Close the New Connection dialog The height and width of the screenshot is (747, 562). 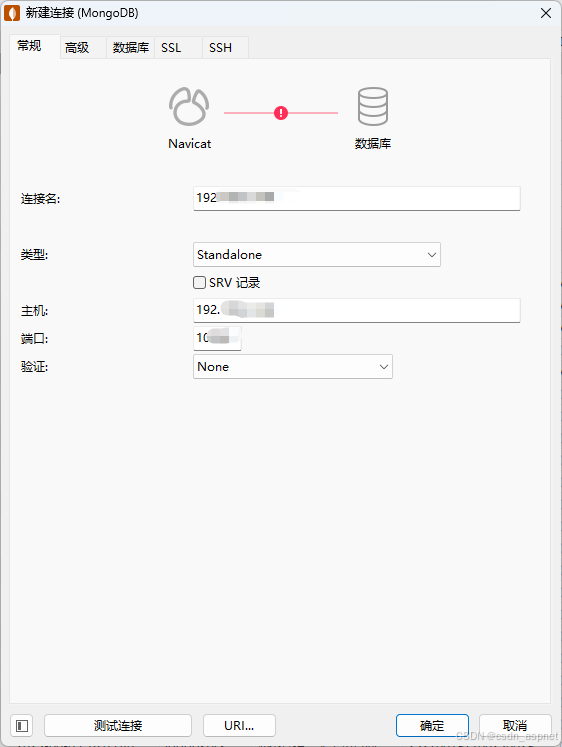(546, 13)
